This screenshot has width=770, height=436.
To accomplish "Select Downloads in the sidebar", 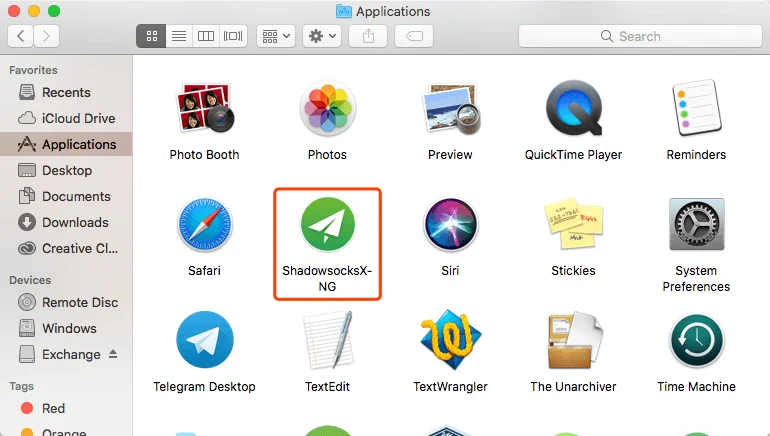I will click(x=75, y=222).
